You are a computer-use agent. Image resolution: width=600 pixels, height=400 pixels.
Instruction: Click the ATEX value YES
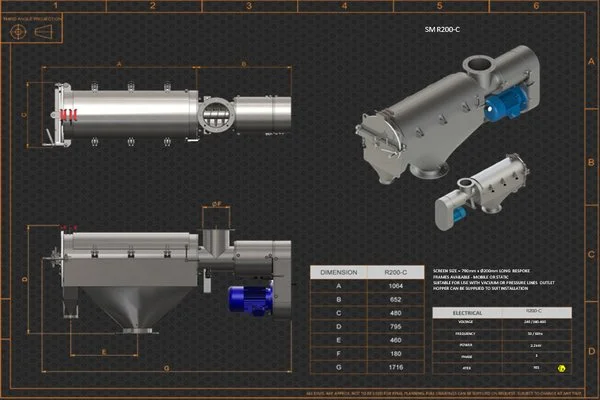(x=536, y=368)
